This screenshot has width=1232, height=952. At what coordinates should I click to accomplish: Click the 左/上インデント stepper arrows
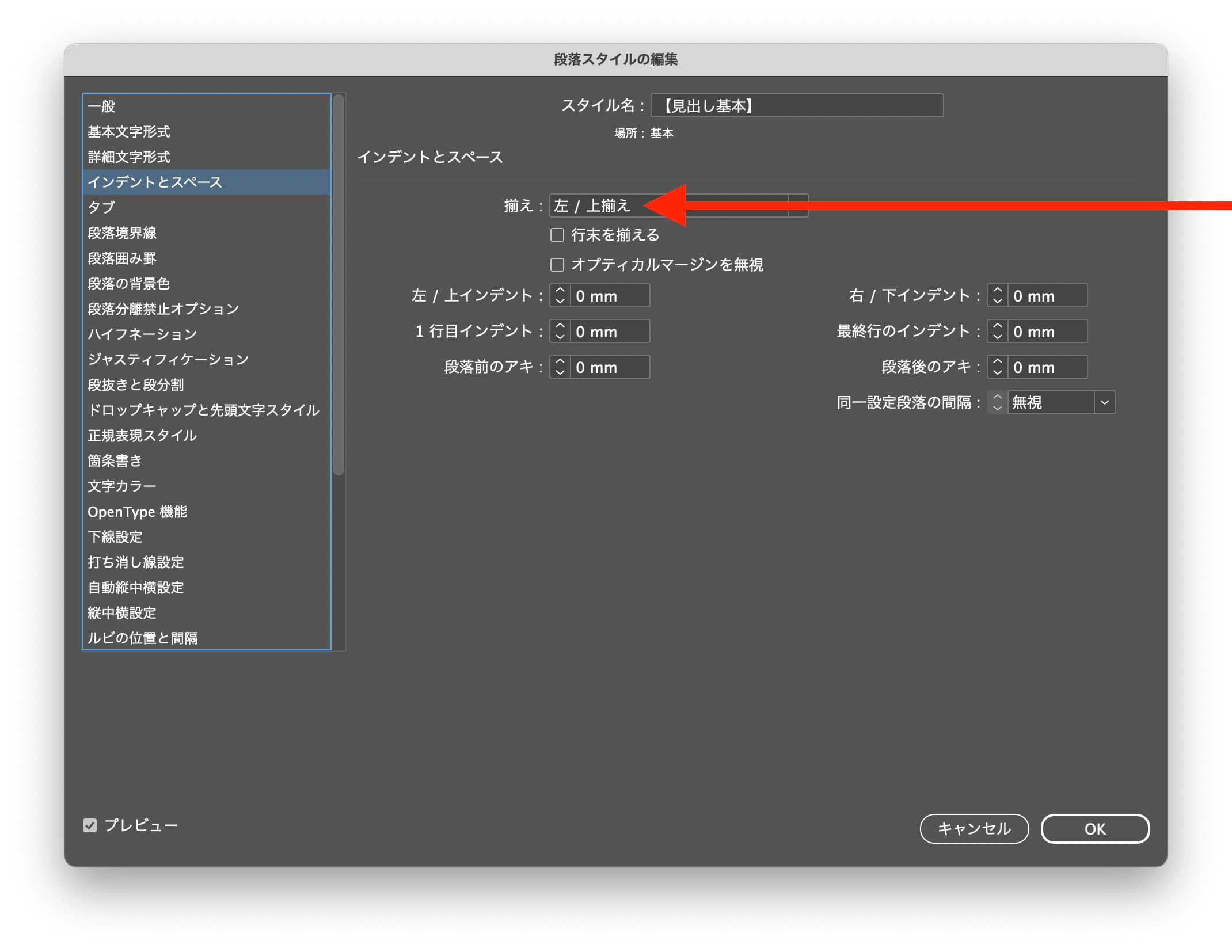560,296
